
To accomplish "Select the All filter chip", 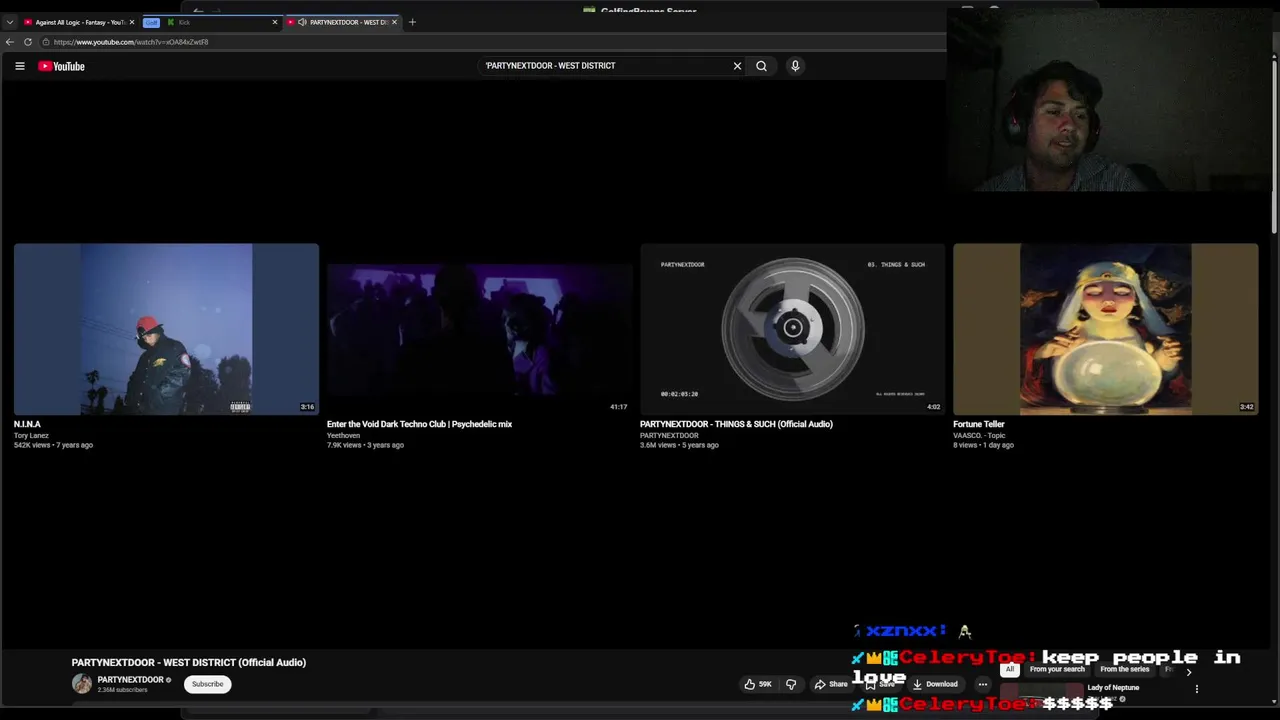I will (1010, 669).
